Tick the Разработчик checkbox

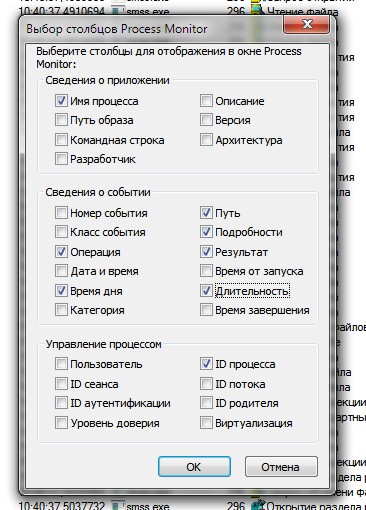coord(61,159)
